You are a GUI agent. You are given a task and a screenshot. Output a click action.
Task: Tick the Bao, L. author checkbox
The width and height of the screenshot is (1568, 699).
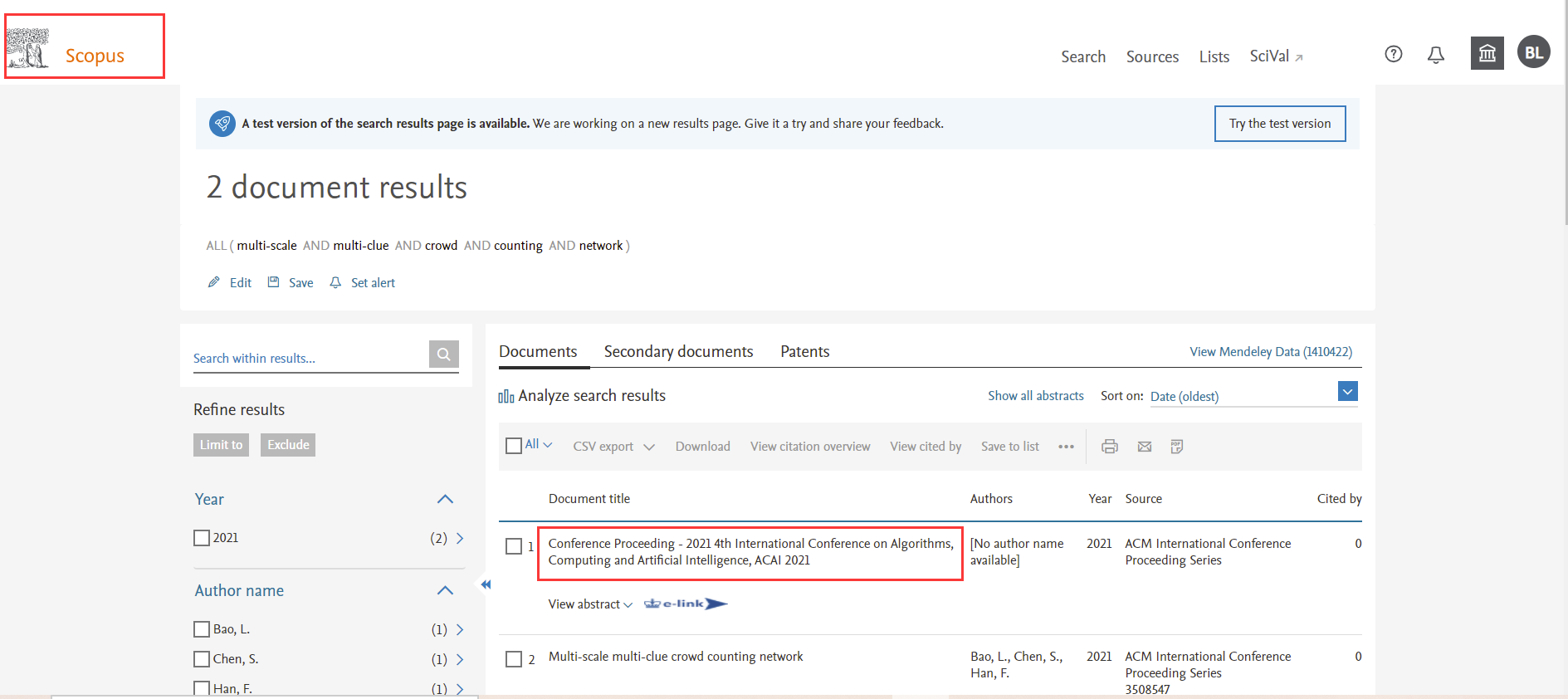point(202,629)
